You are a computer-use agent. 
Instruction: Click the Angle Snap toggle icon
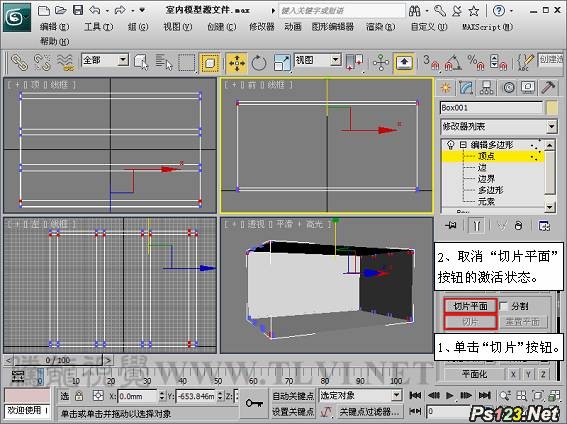(452, 62)
